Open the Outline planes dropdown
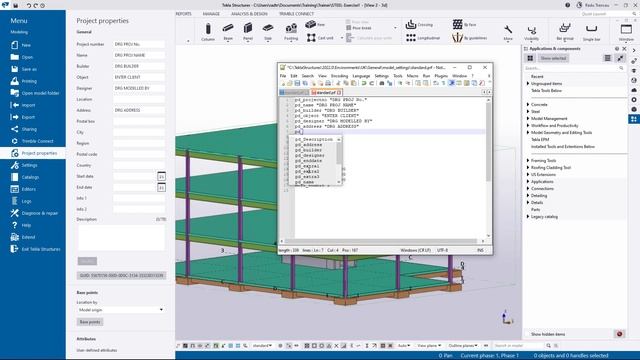 pos(462,346)
